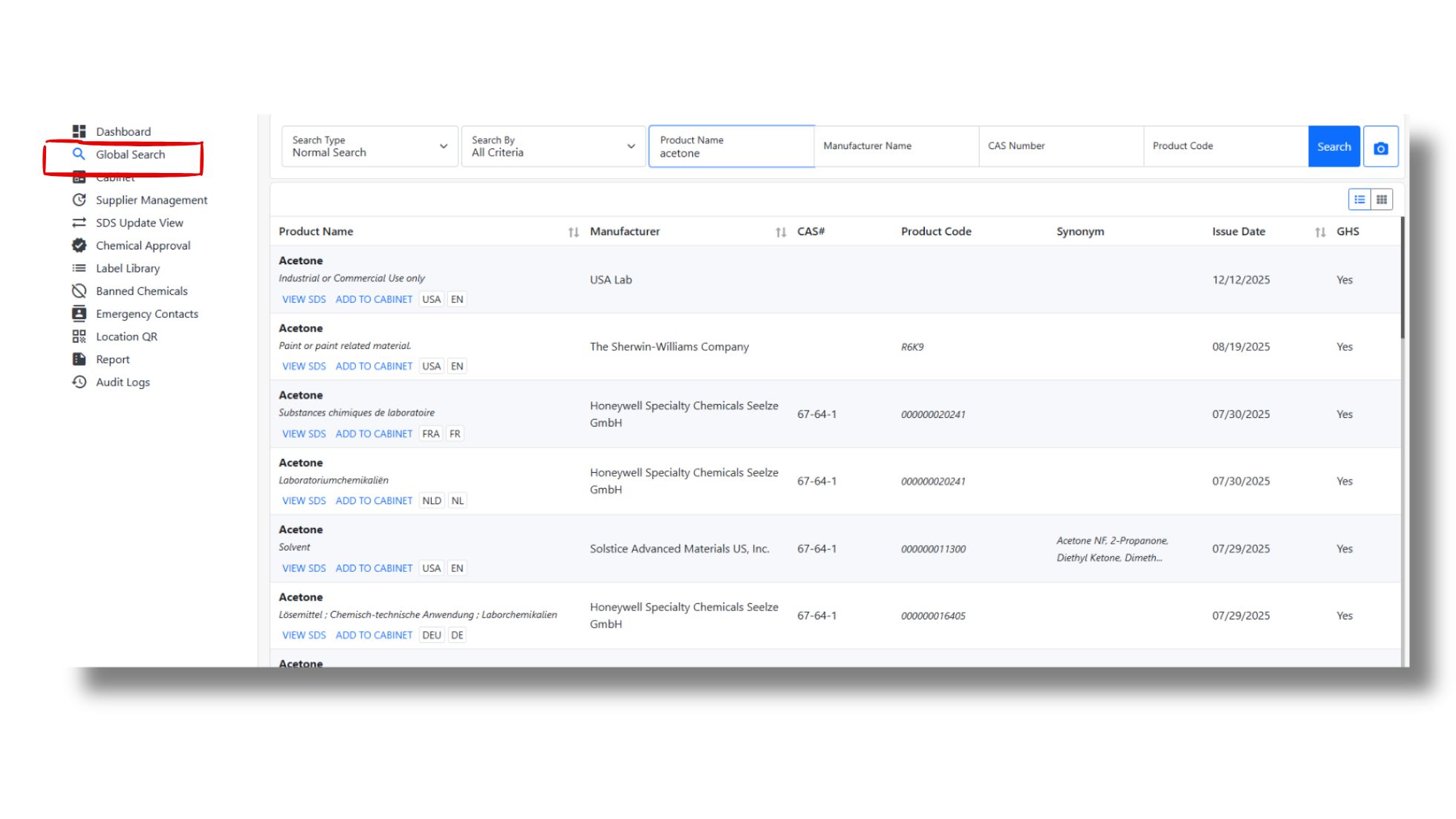Click the blue Search button

1334,146
